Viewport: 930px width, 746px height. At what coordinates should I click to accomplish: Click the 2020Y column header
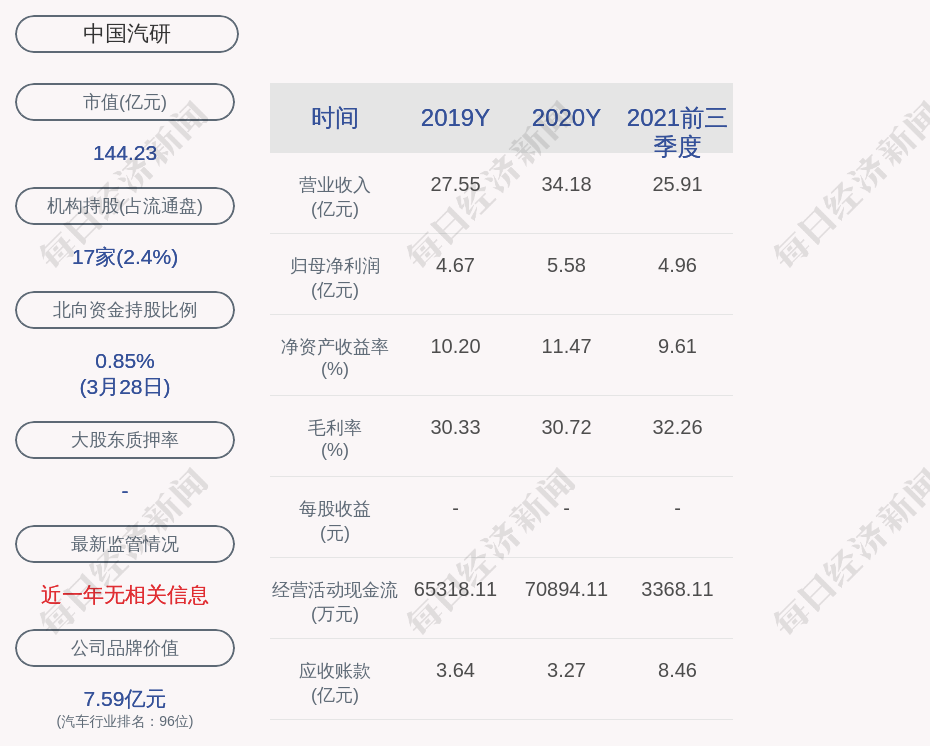(x=566, y=118)
